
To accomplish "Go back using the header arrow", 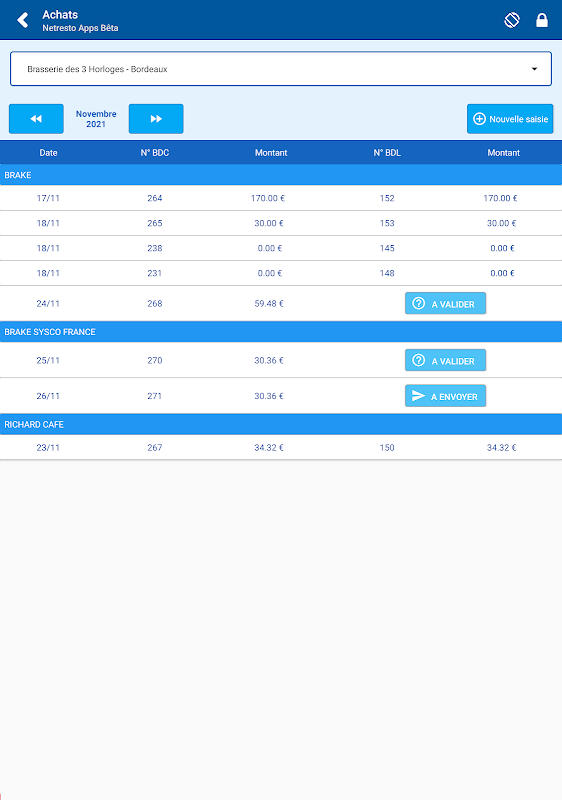I will (22, 20).
